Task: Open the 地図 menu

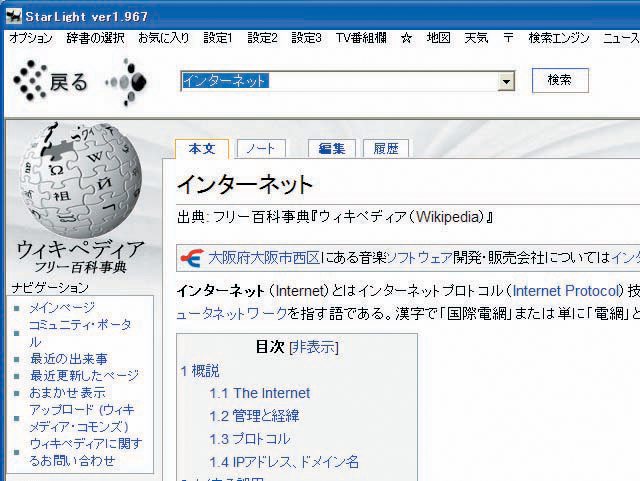Action: point(438,38)
